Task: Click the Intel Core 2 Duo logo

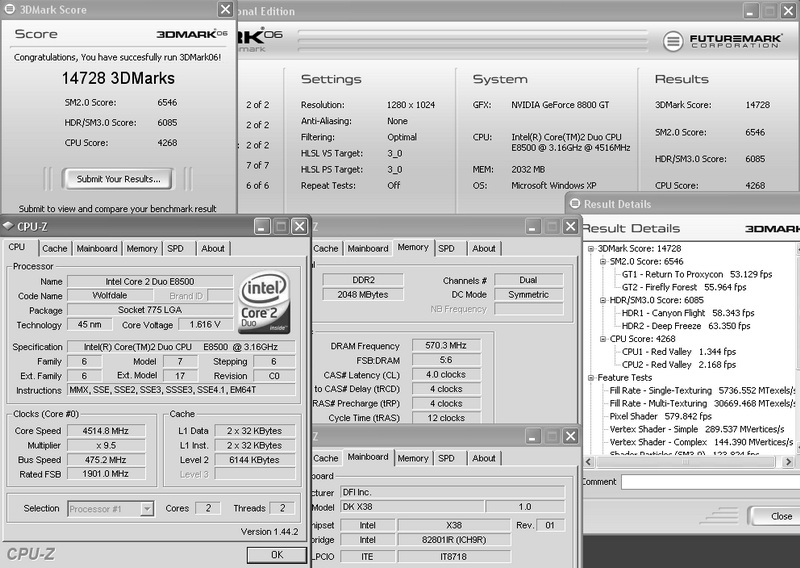Action: tap(264, 303)
